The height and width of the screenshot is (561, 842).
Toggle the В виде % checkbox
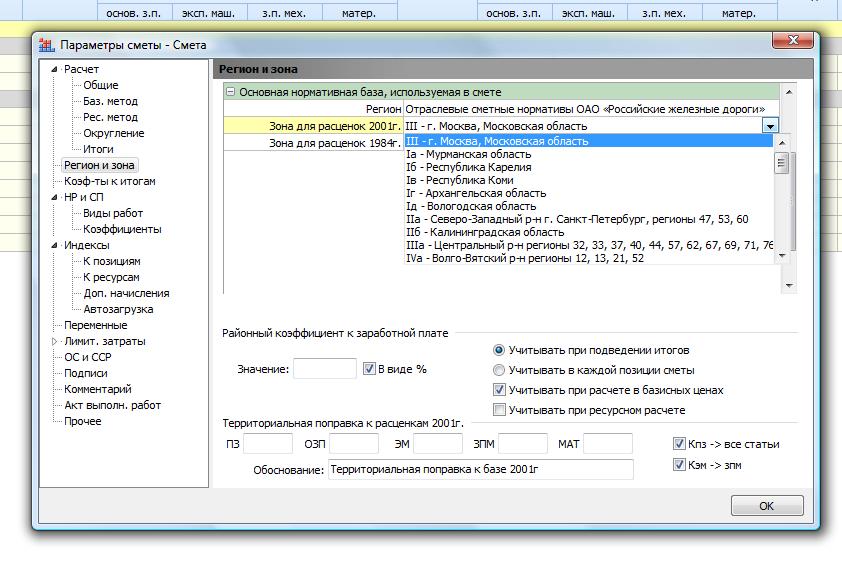pyautogui.click(x=369, y=369)
